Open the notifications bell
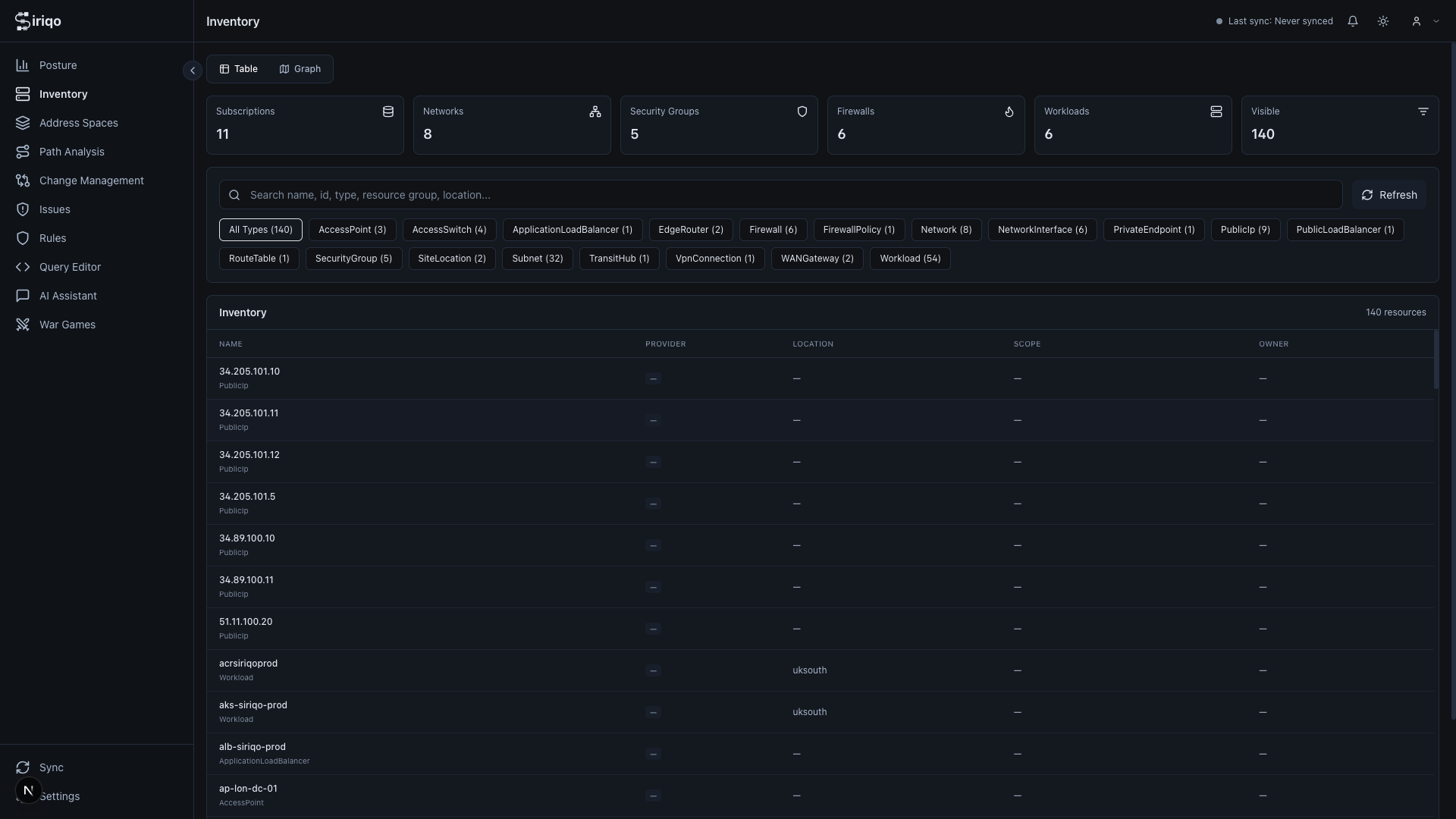 pyautogui.click(x=1353, y=21)
